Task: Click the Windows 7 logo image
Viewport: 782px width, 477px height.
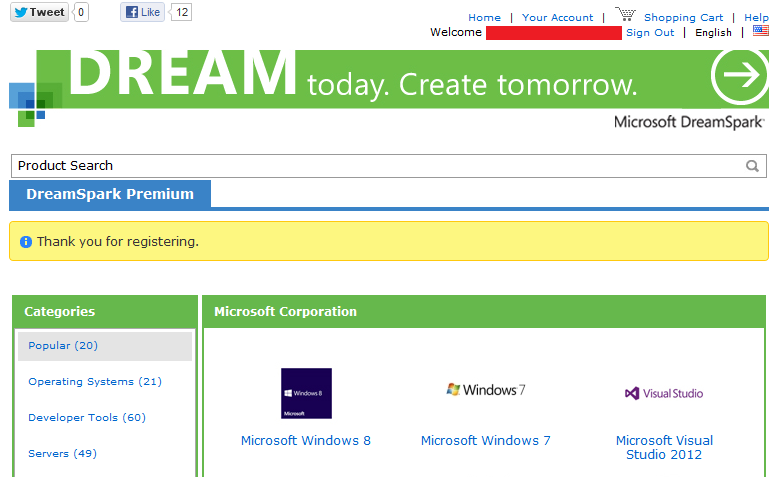Action: coord(486,390)
